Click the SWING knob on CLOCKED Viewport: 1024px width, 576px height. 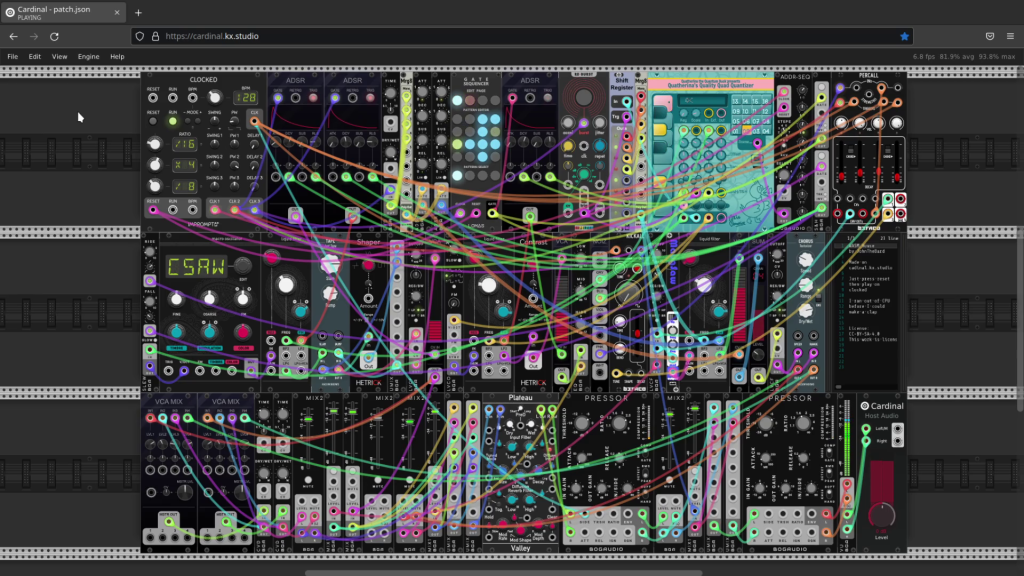click(x=214, y=121)
